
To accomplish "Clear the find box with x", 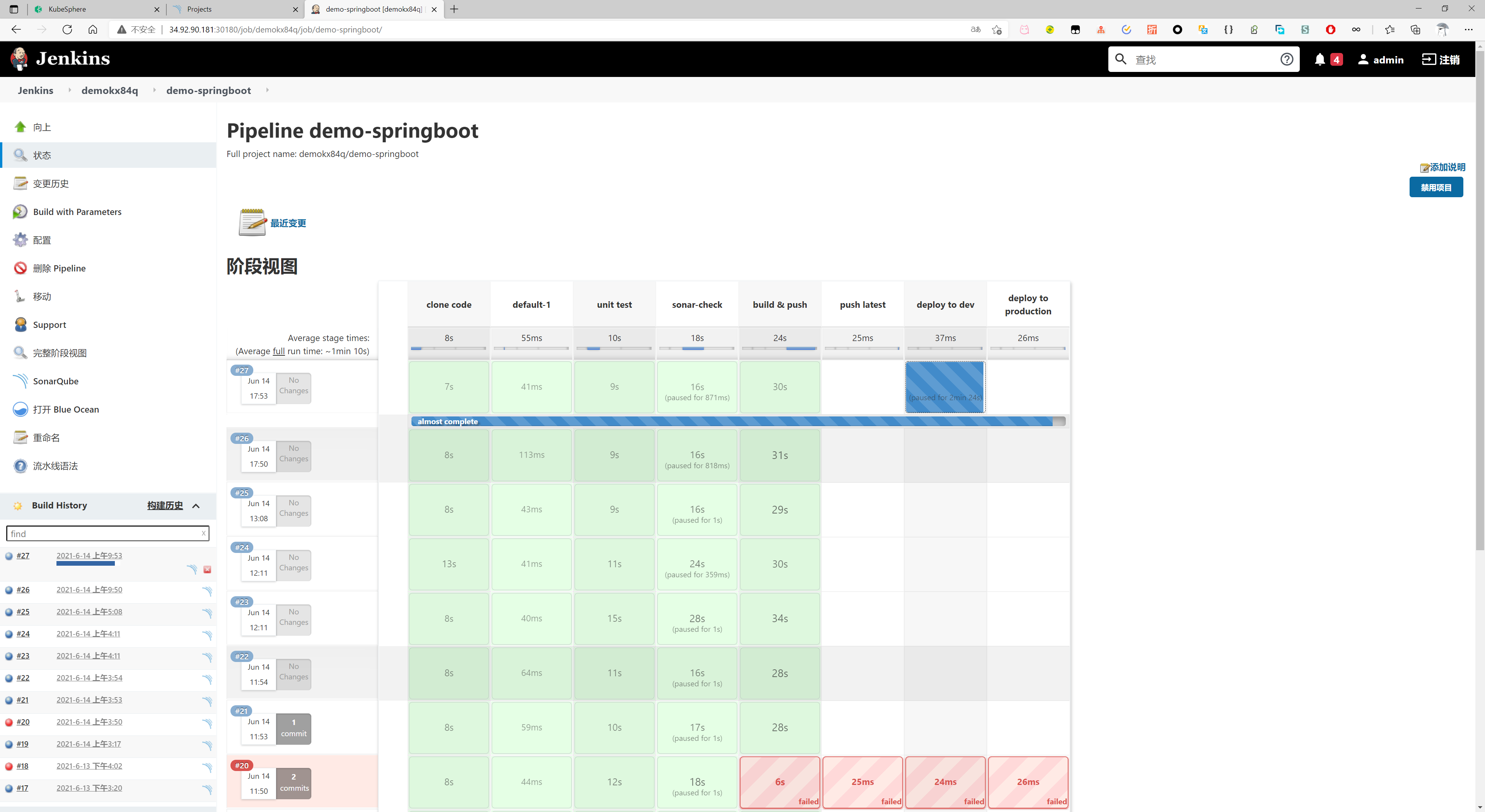I will tap(203, 533).
